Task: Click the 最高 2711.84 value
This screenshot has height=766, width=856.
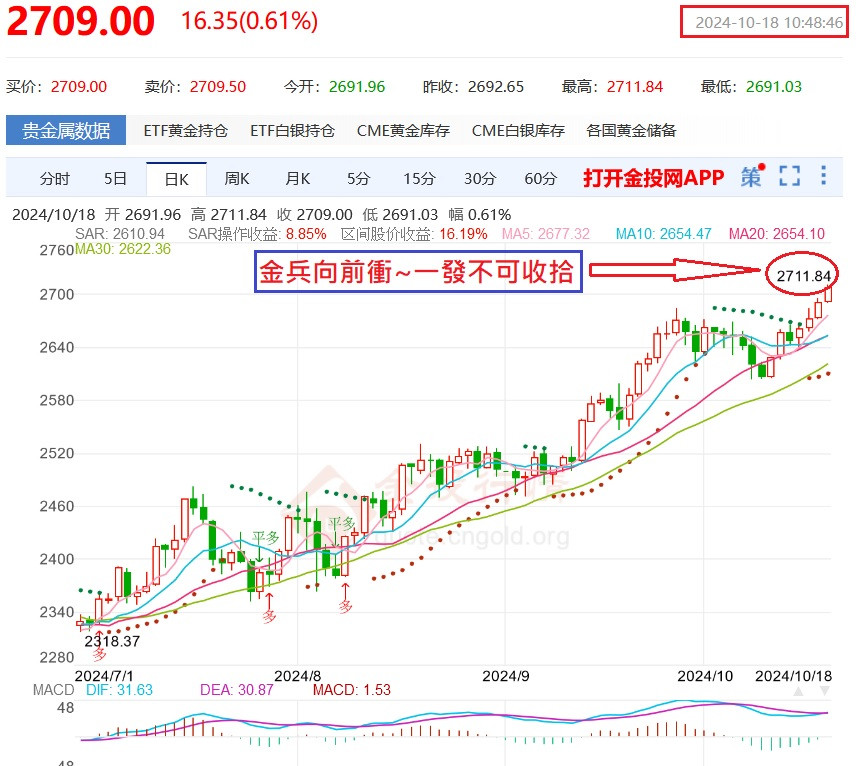Action: pos(635,86)
